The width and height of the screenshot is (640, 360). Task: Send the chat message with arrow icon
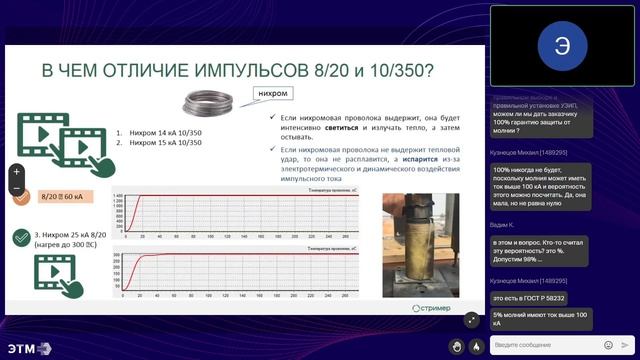point(625,345)
